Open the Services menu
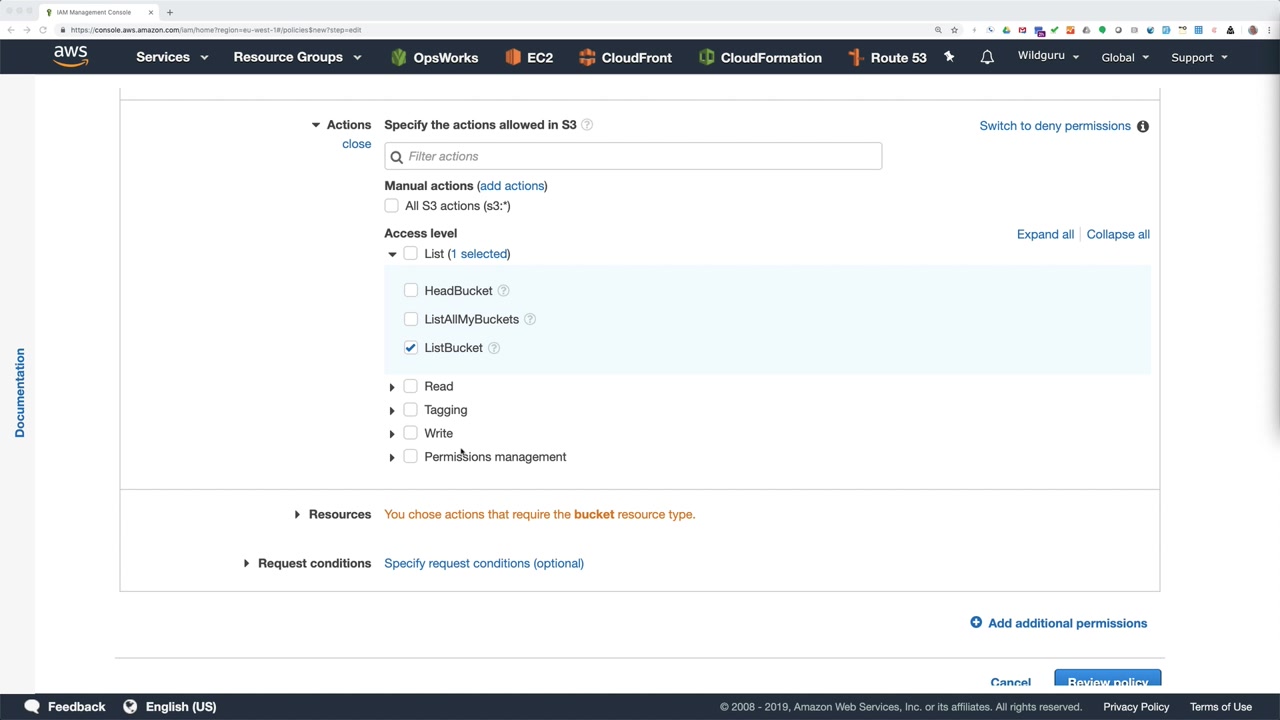 pos(171,57)
